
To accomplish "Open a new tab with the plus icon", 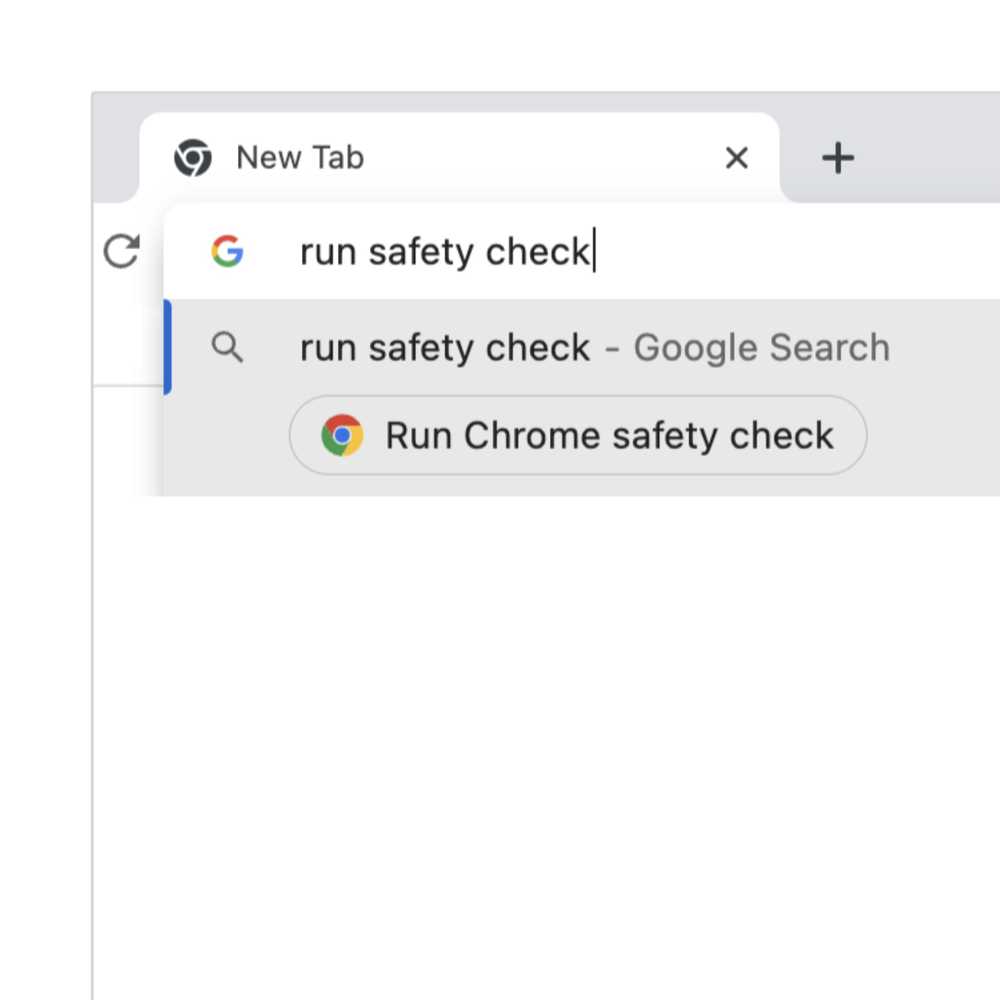I will point(838,157).
